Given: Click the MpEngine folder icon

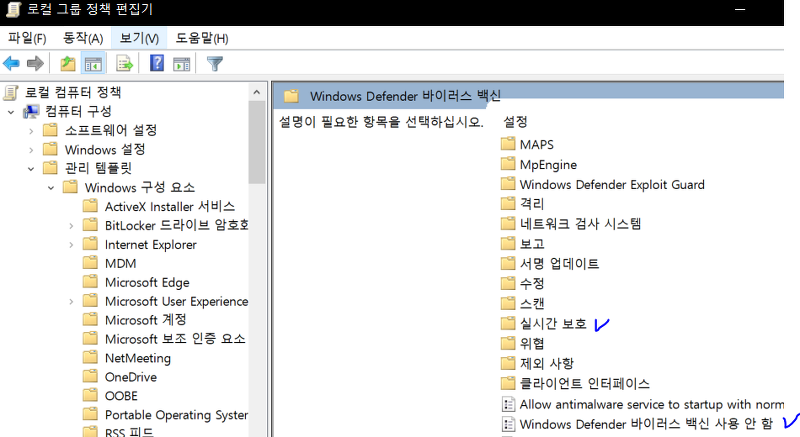Looking at the screenshot, I should [x=508, y=164].
